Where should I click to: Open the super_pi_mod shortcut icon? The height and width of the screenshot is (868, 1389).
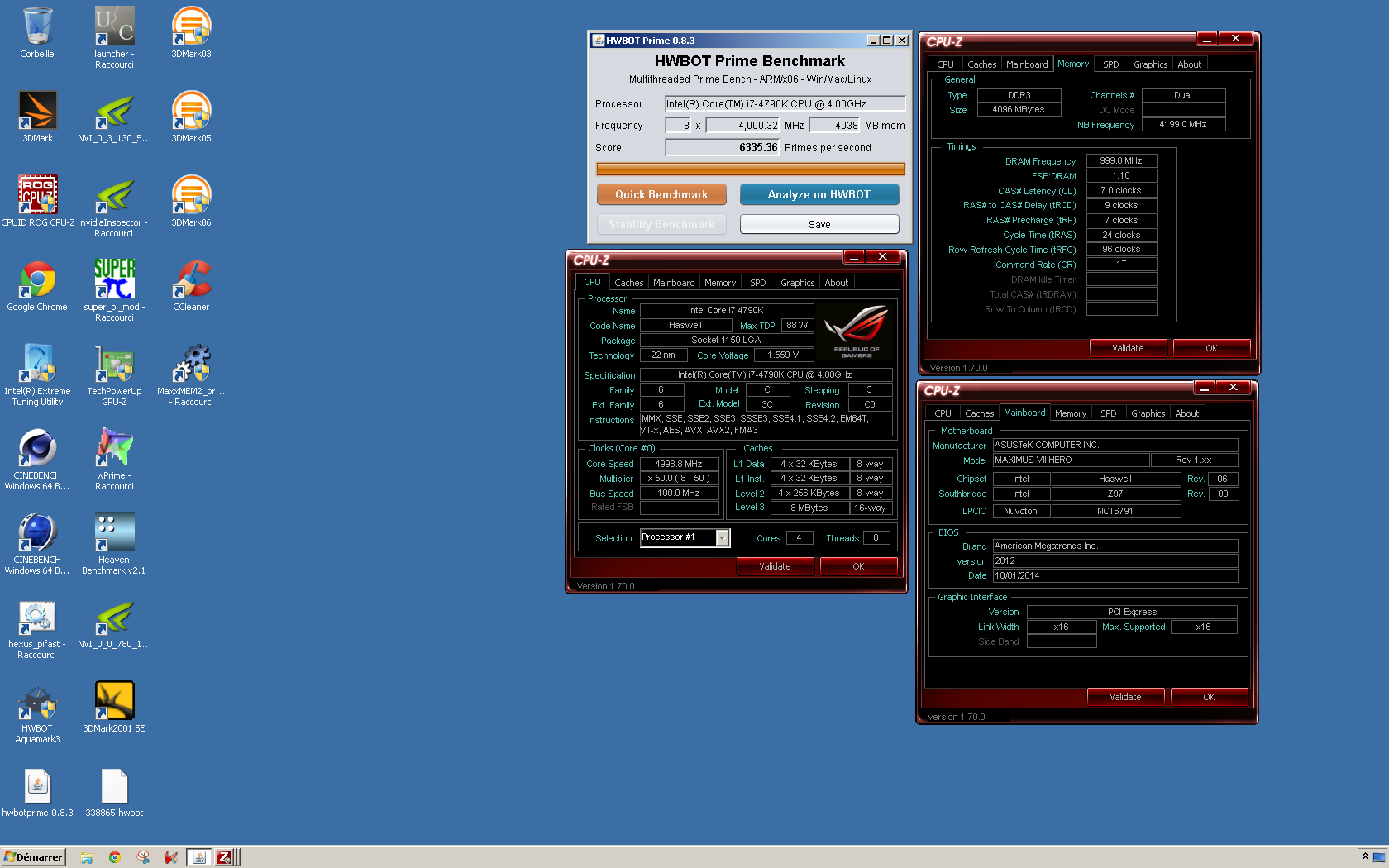pyautogui.click(x=114, y=279)
